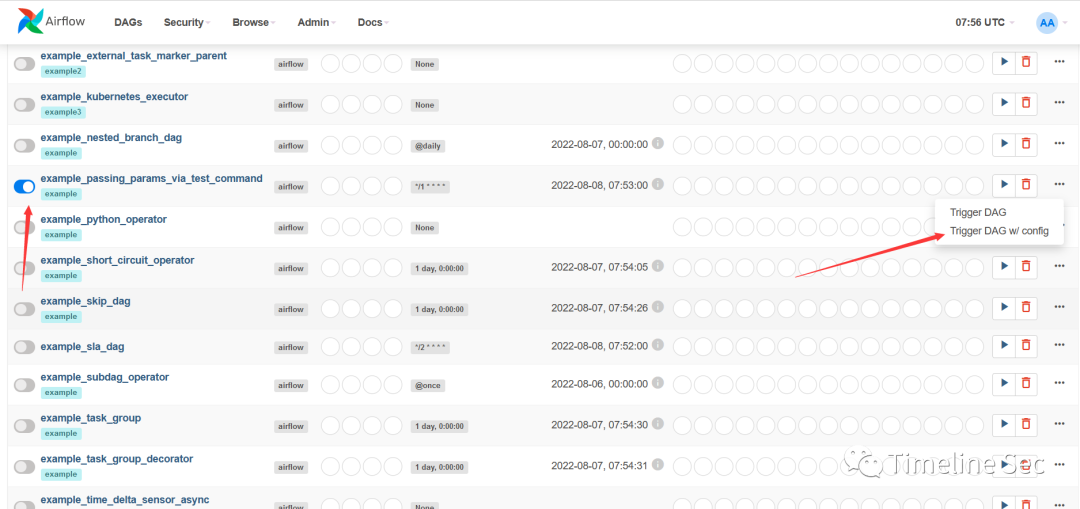The height and width of the screenshot is (509, 1080).
Task: Click the play button for example_nested_branch_dag
Action: [1004, 143]
